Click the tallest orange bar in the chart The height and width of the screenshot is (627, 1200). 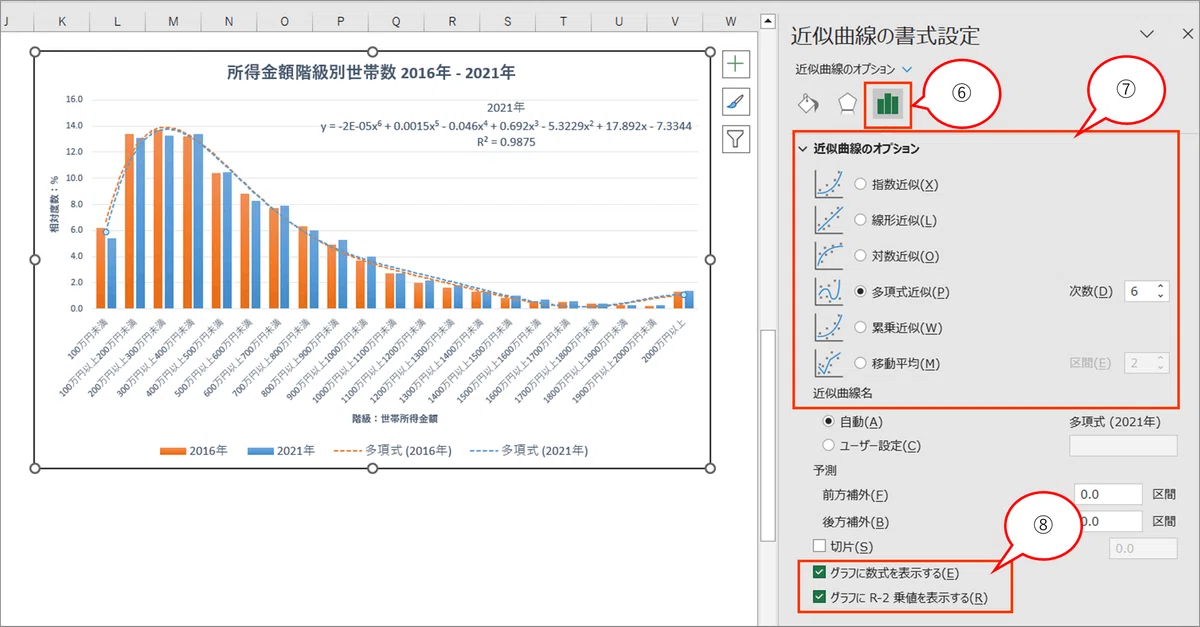tap(158, 219)
